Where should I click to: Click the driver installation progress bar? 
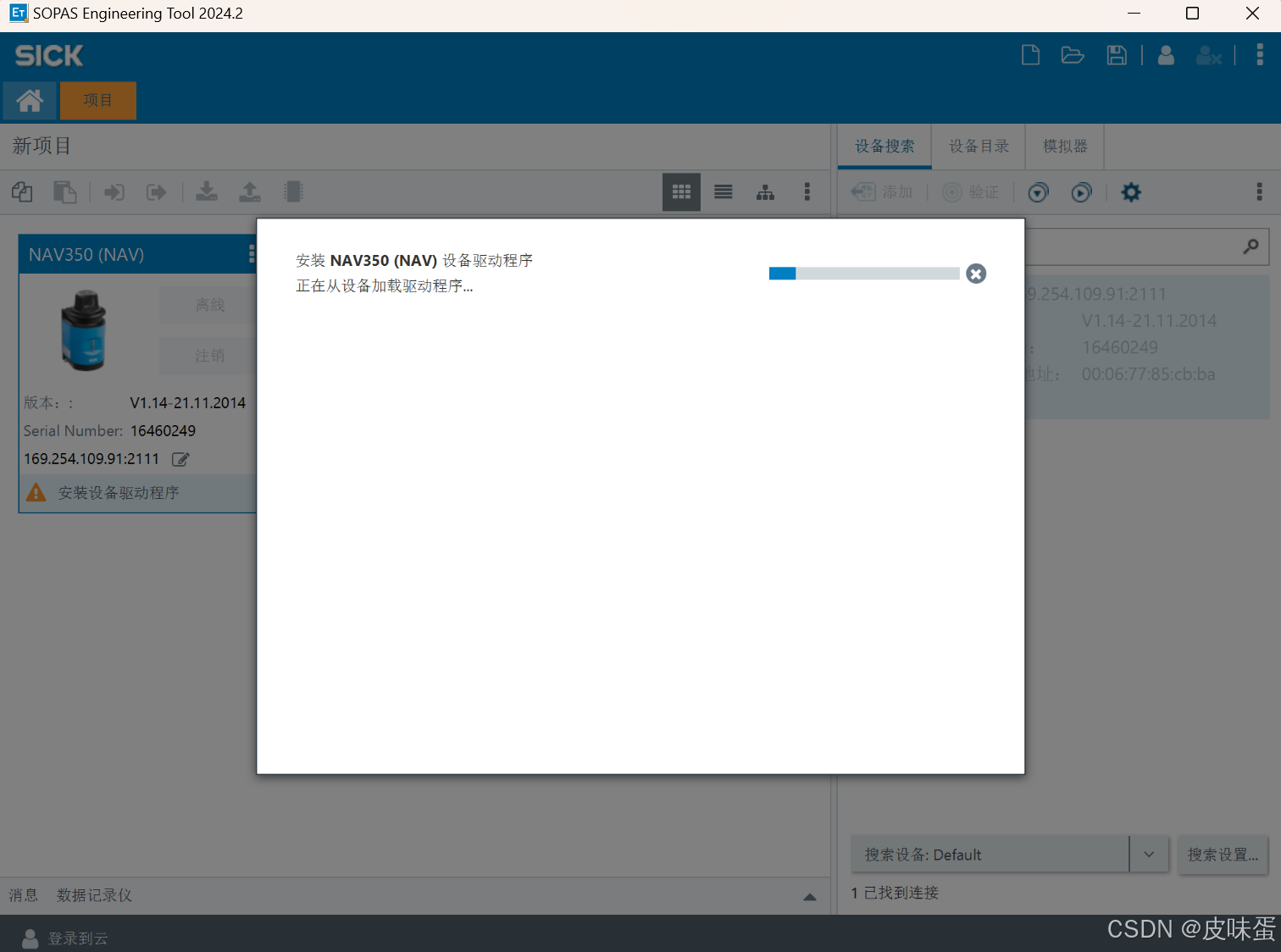(864, 274)
